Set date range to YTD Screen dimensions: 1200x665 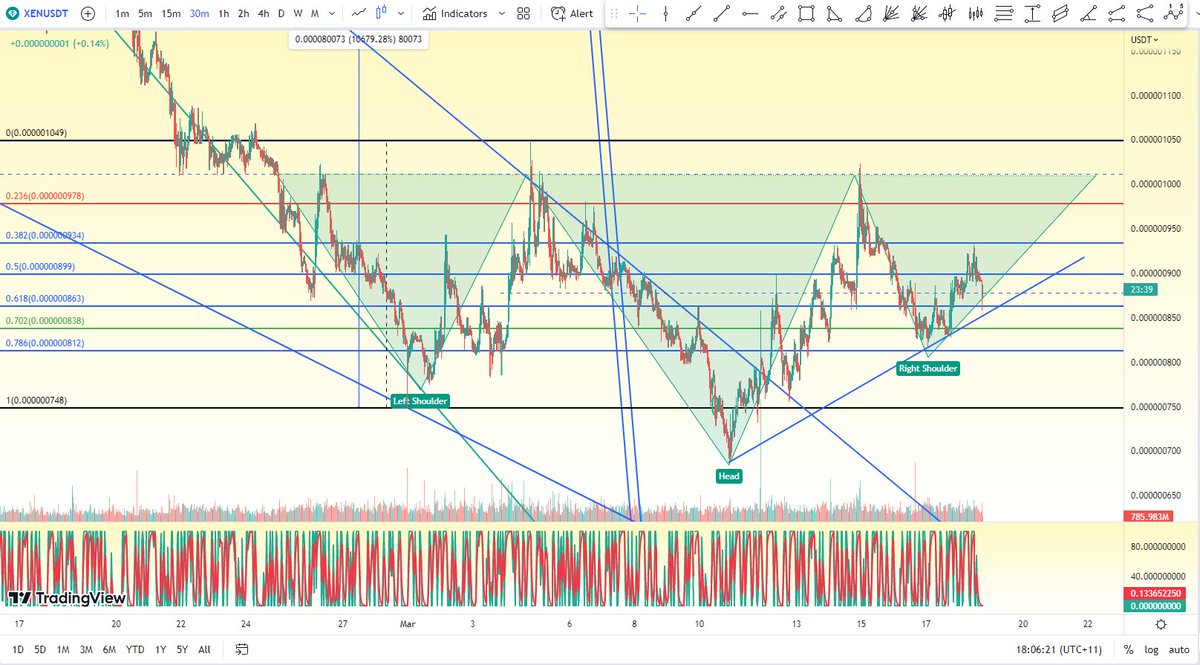(135, 650)
